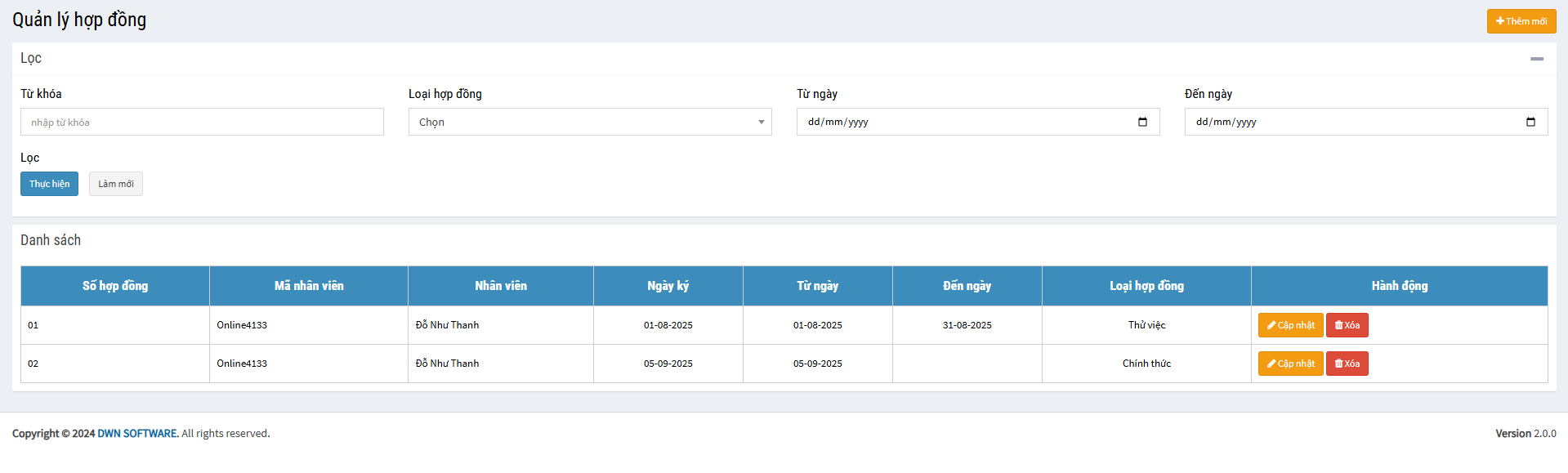
Task: Click the Nhân viên column header
Action: point(501,286)
